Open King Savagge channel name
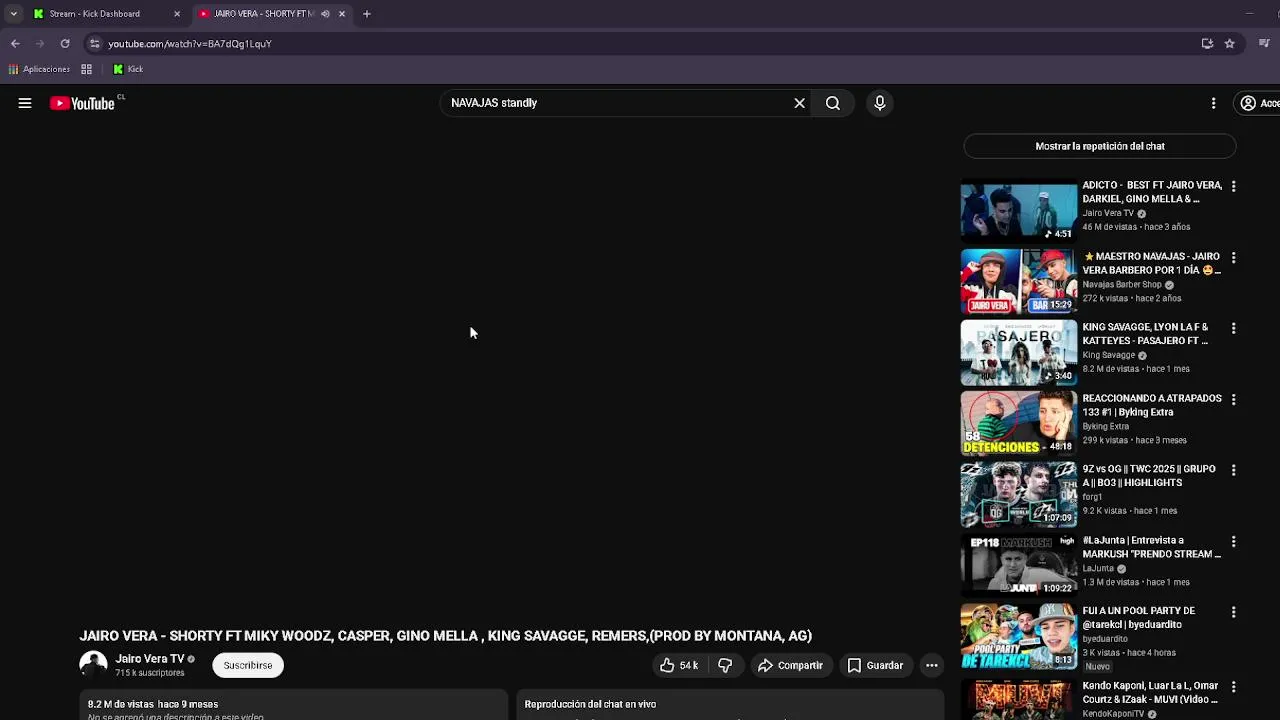The image size is (1280, 720). pyautogui.click(x=1108, y=355)
